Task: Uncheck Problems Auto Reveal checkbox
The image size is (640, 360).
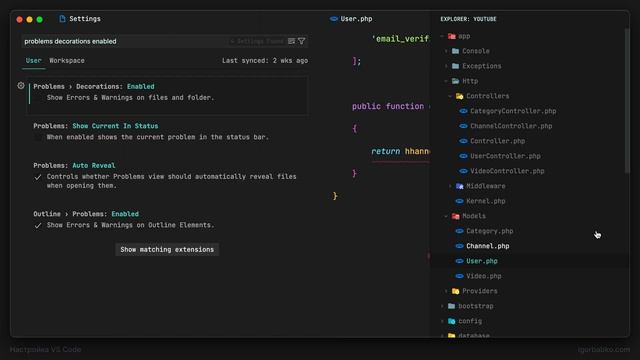Action: click(x=38, y=177)
